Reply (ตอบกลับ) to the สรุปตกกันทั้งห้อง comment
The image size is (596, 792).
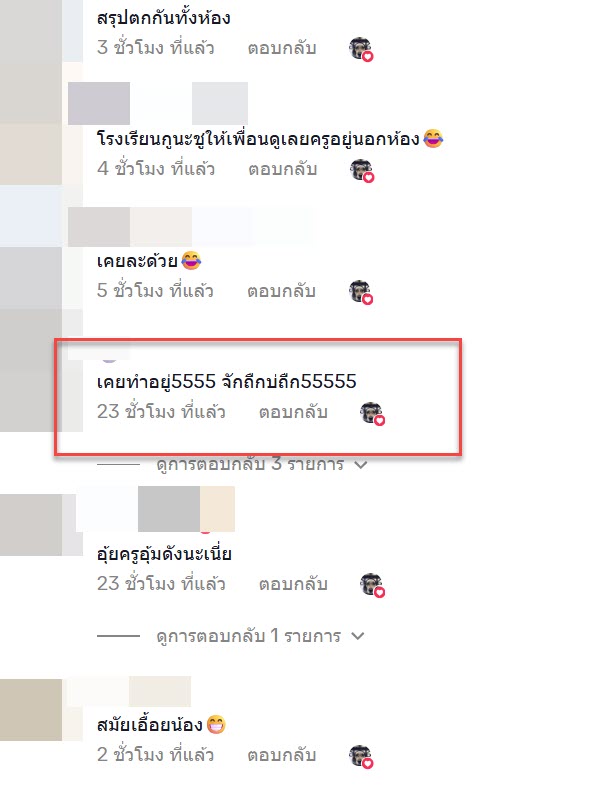(x=282, y=48)
